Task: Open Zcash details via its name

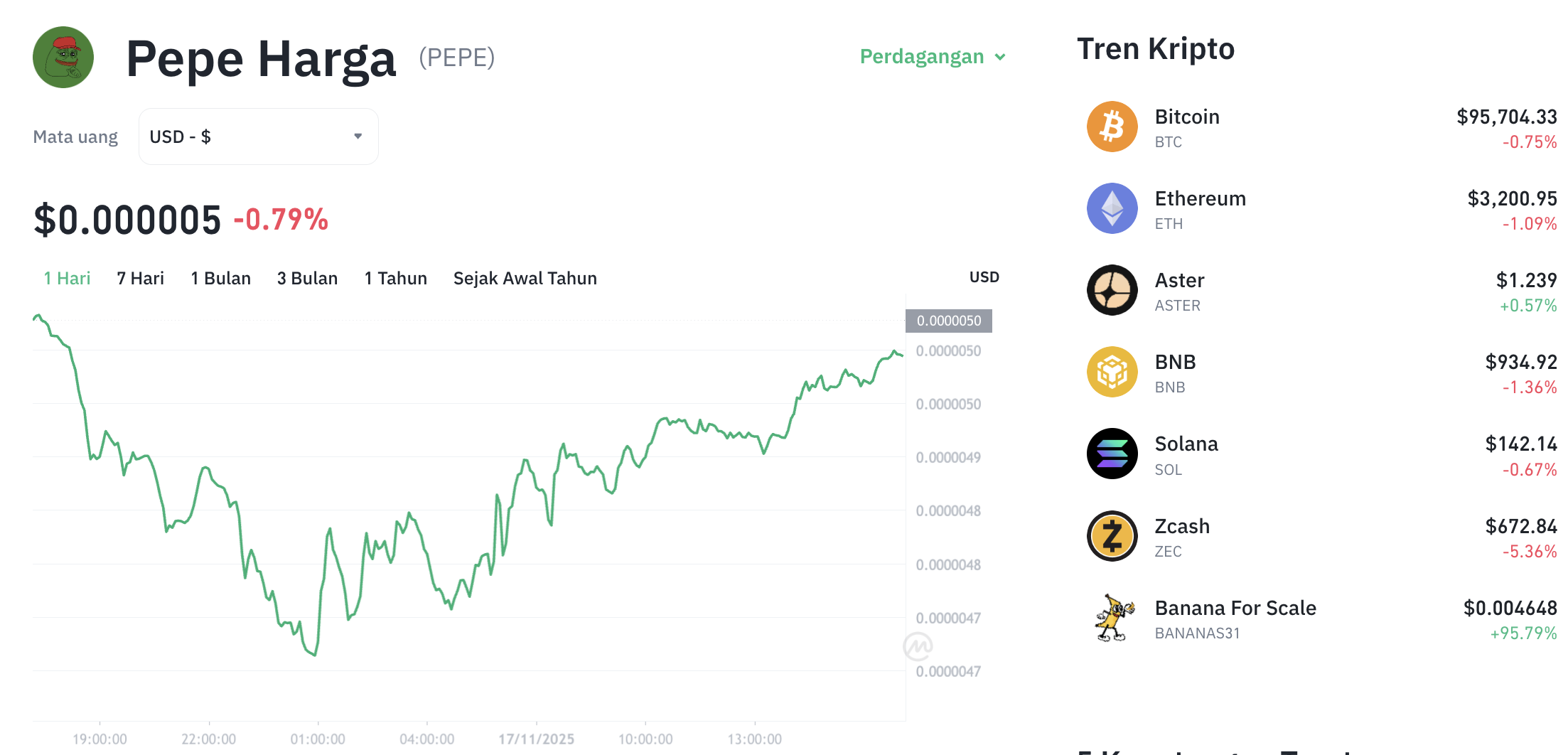Action: [x=1181, y=526]
